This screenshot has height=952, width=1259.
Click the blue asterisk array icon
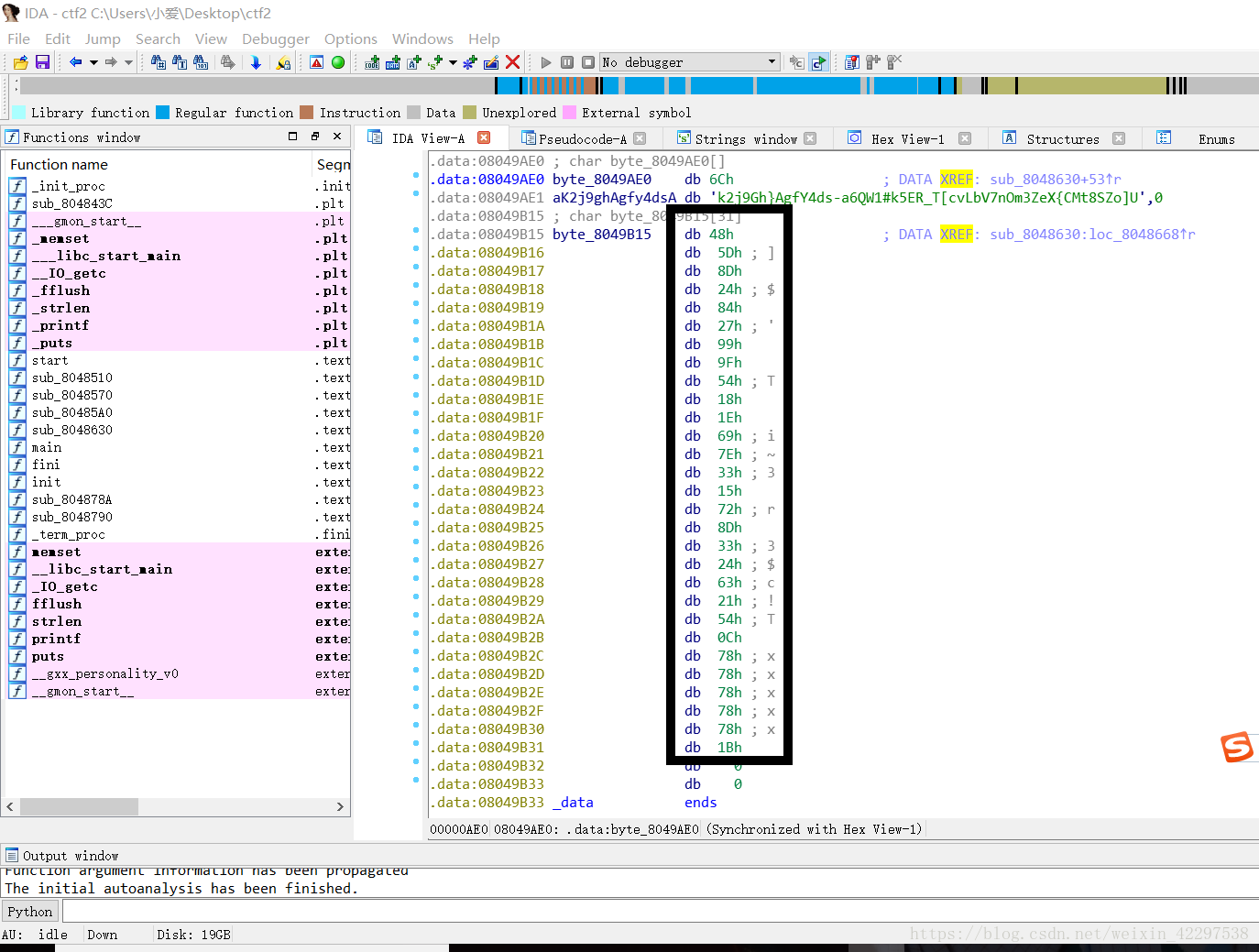pos(469,62)
